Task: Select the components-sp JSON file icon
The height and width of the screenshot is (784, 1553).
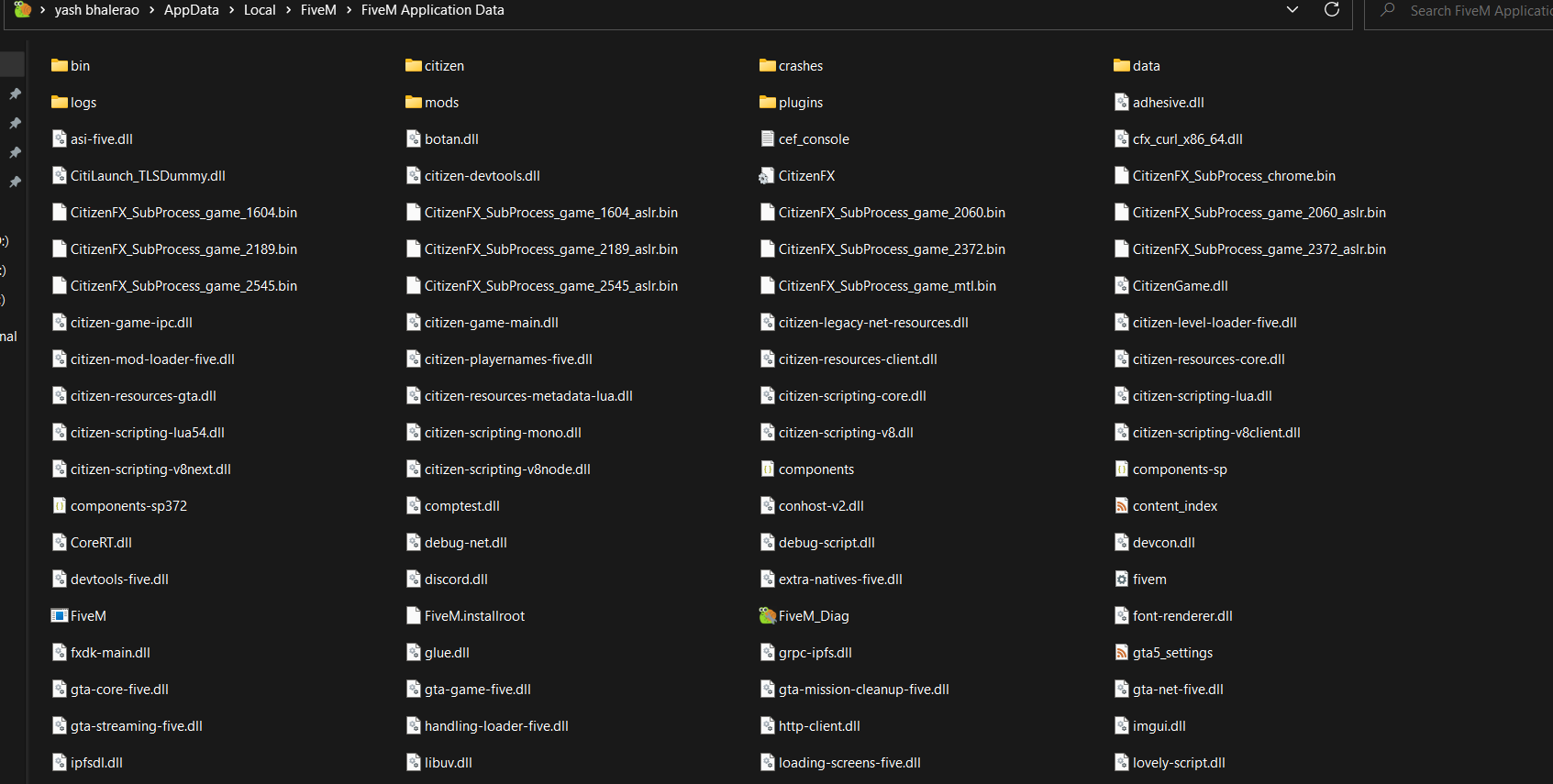Action: 1122,469
